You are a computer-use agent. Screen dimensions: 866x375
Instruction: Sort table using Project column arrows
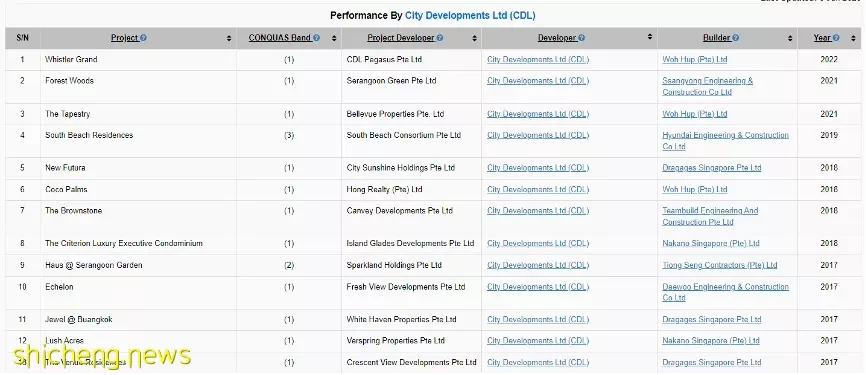point(229,38)
